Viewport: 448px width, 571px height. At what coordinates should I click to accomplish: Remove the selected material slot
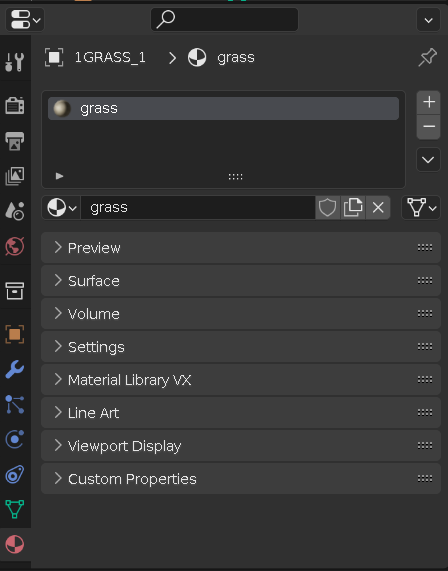(429, 127)
